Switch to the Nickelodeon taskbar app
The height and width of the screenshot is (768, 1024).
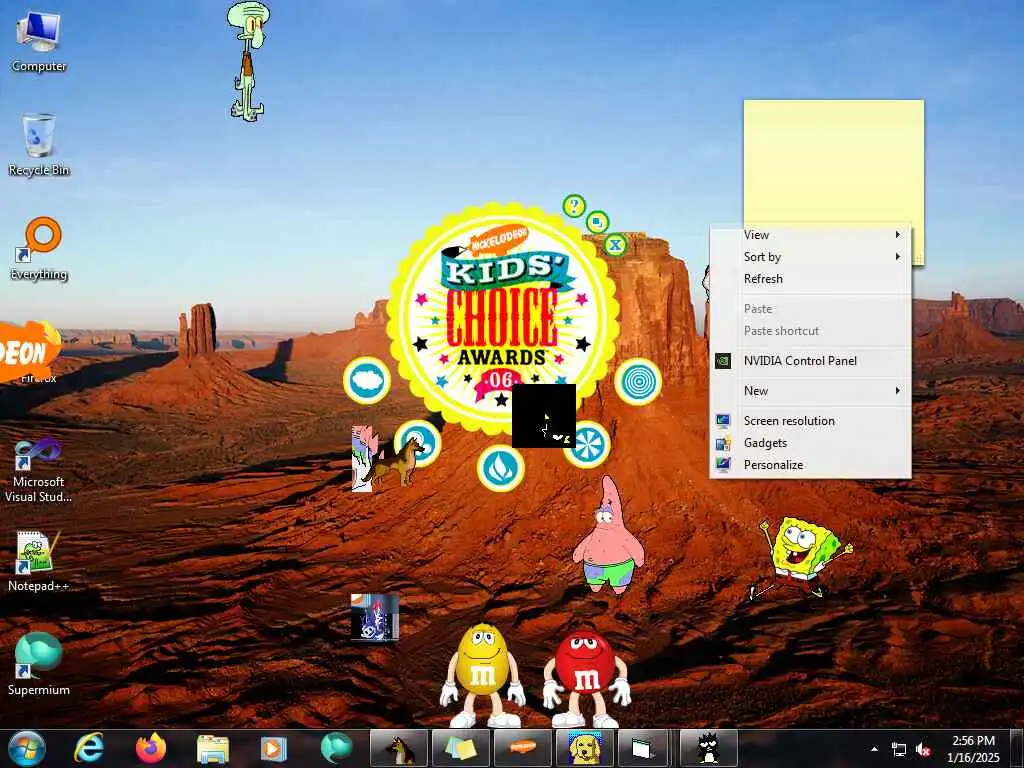pyautogui.click(x=522, y=748)
